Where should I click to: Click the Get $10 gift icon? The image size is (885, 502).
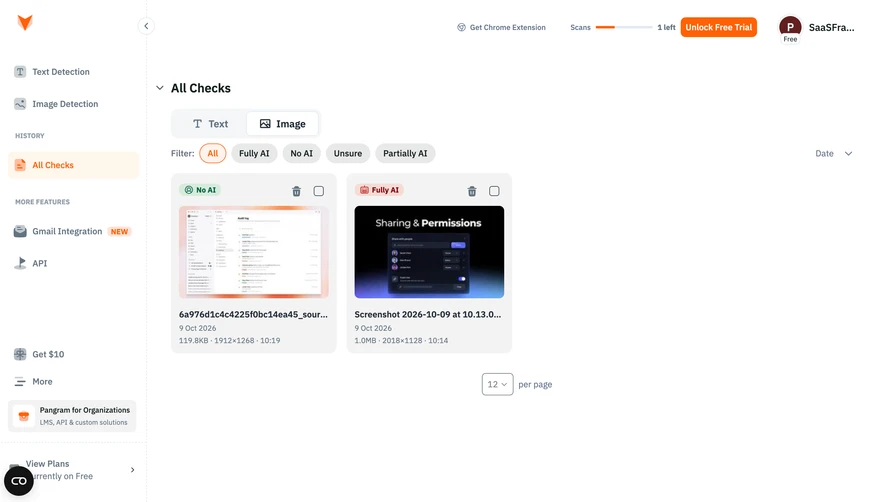click(x=20, y=354)
